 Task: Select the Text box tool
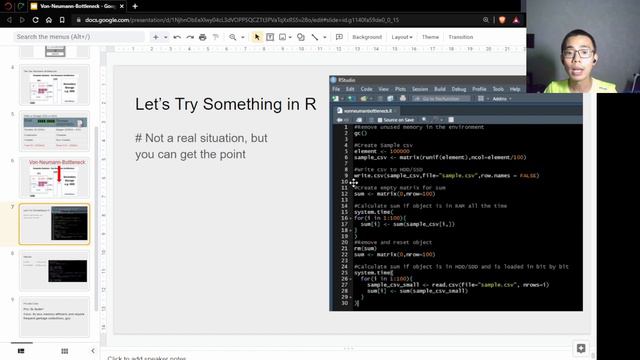pos(270,37)
